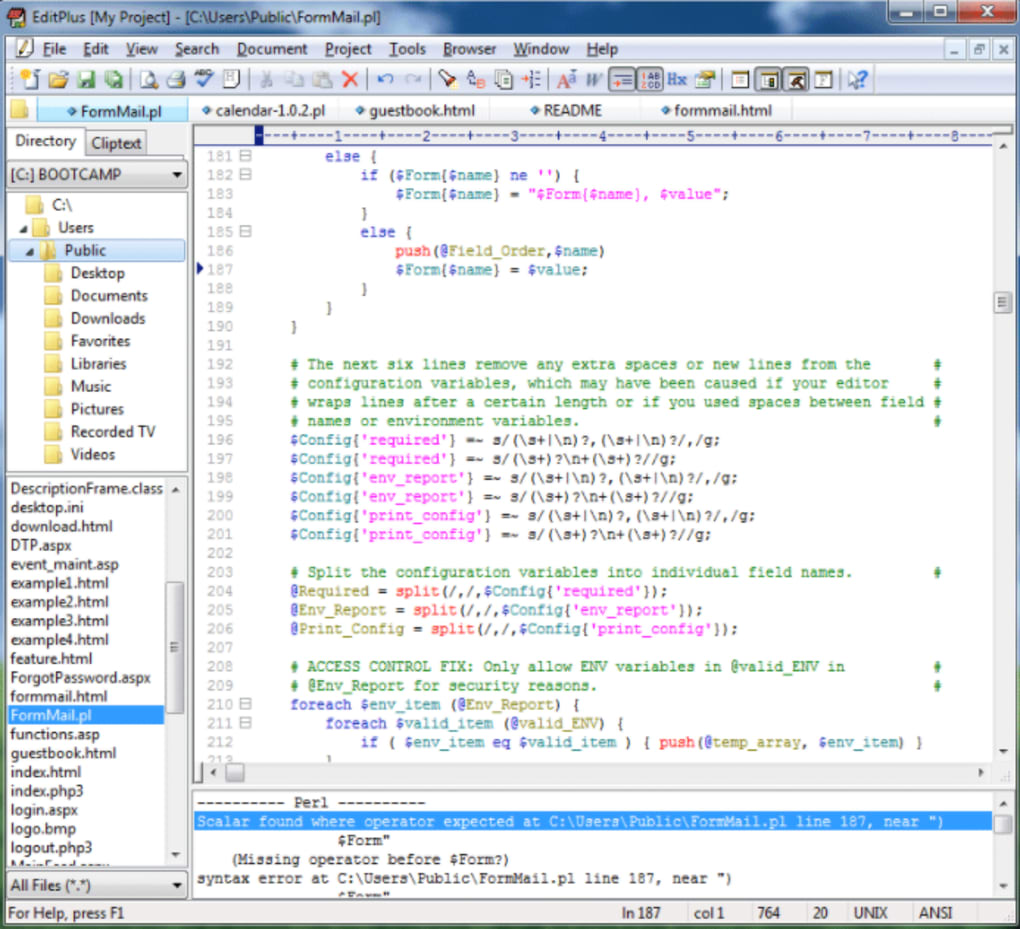This screenshot has height=929, width=1020.
Task: Switch to the Cliptext panel tab
Action: (x=116, y=143)
